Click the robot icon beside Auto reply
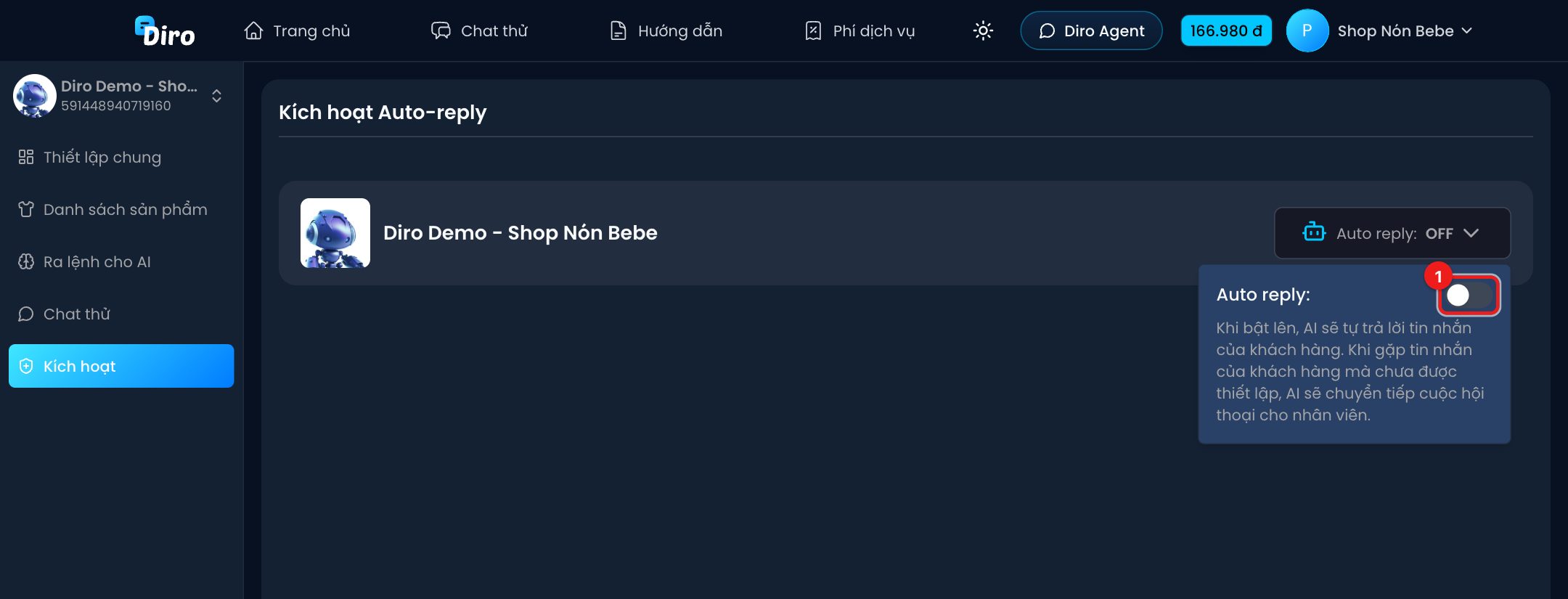 click(x=1314, y=232)
